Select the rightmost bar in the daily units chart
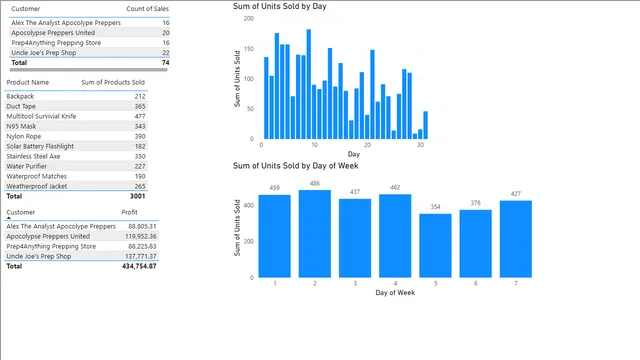This screenshot has width=640, height=360. (x=425, y=125)
